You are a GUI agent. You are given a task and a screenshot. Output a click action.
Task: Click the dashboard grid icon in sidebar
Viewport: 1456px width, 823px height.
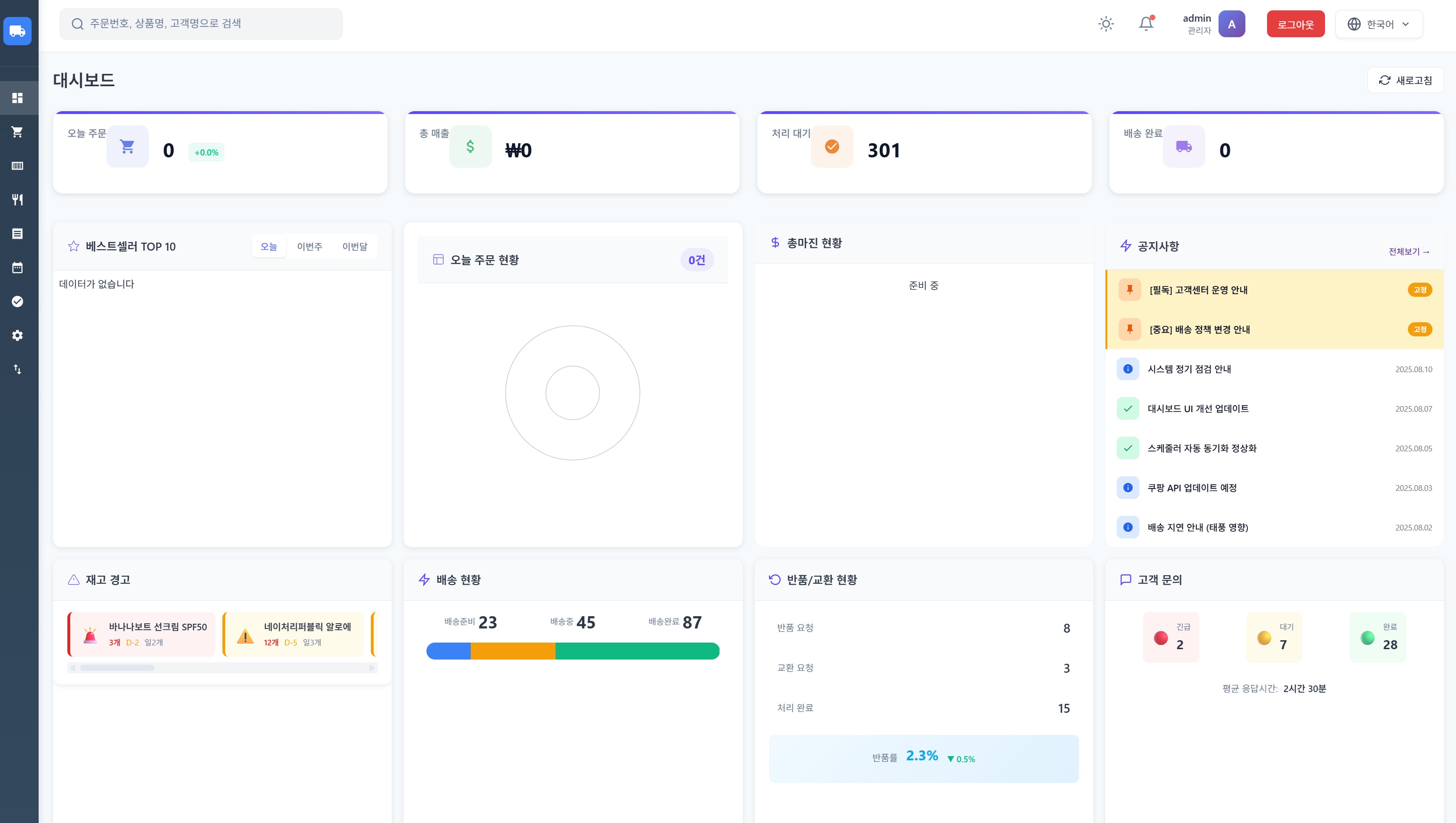coord(17,98)
